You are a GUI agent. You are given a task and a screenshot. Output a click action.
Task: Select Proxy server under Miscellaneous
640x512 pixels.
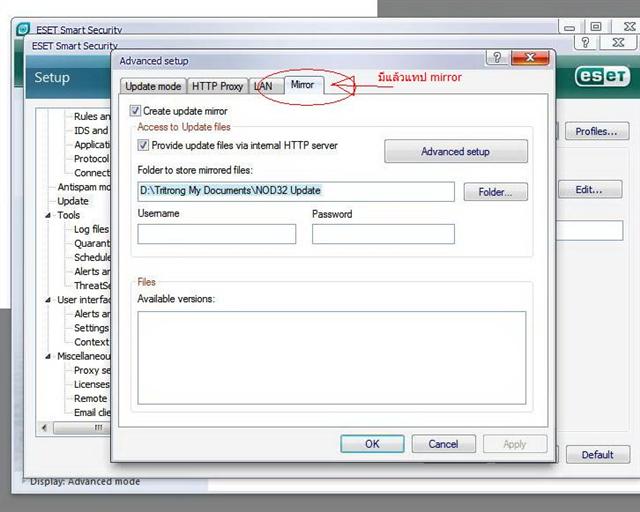click(x=92, y=370)
